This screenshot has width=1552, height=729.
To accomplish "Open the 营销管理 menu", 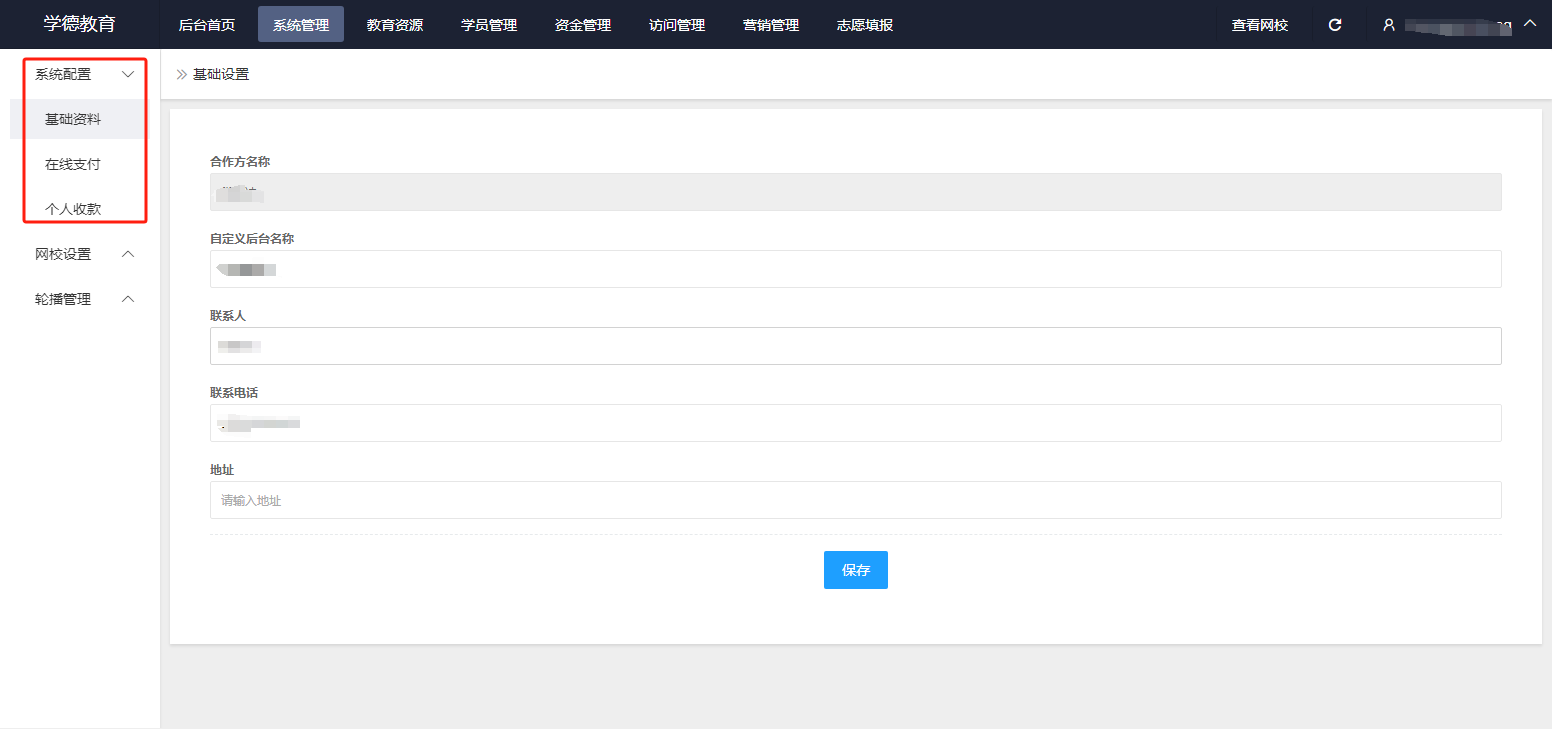I will point(771,25).
